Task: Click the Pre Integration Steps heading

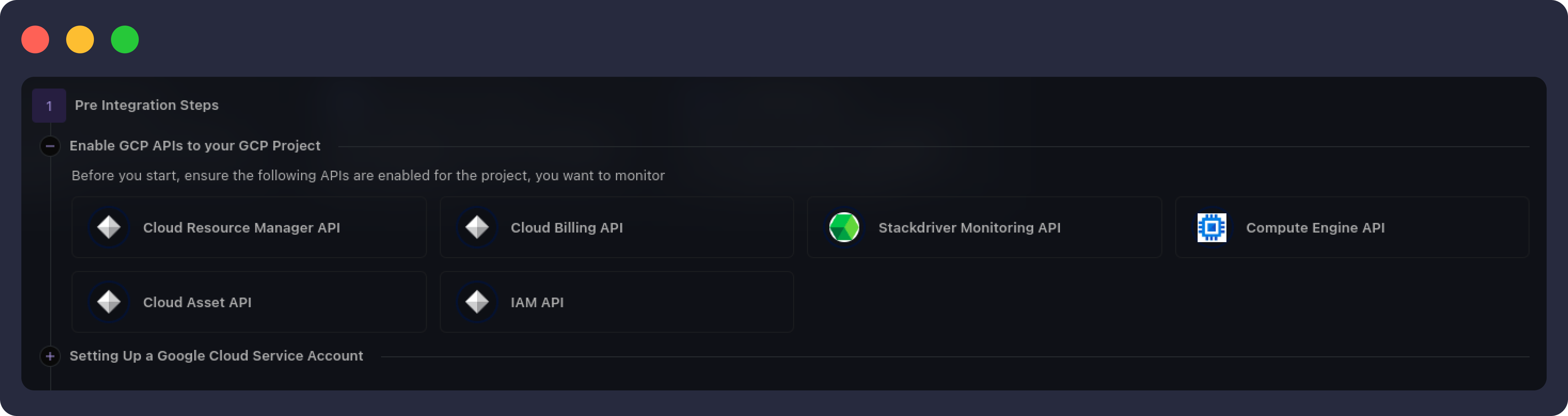Action: pyautogui.click(x=147, y=105)
